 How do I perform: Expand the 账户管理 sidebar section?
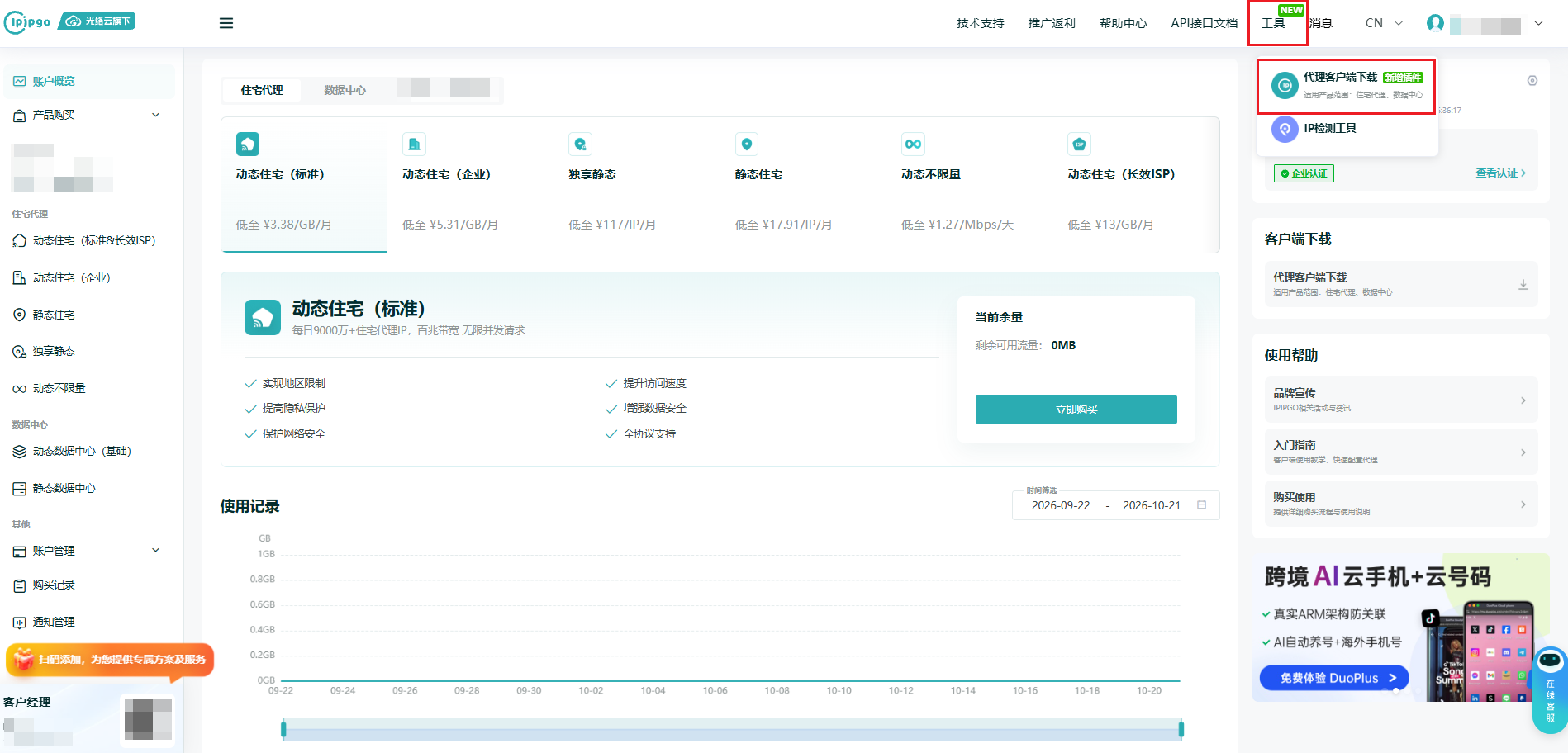tap(88, 551)
